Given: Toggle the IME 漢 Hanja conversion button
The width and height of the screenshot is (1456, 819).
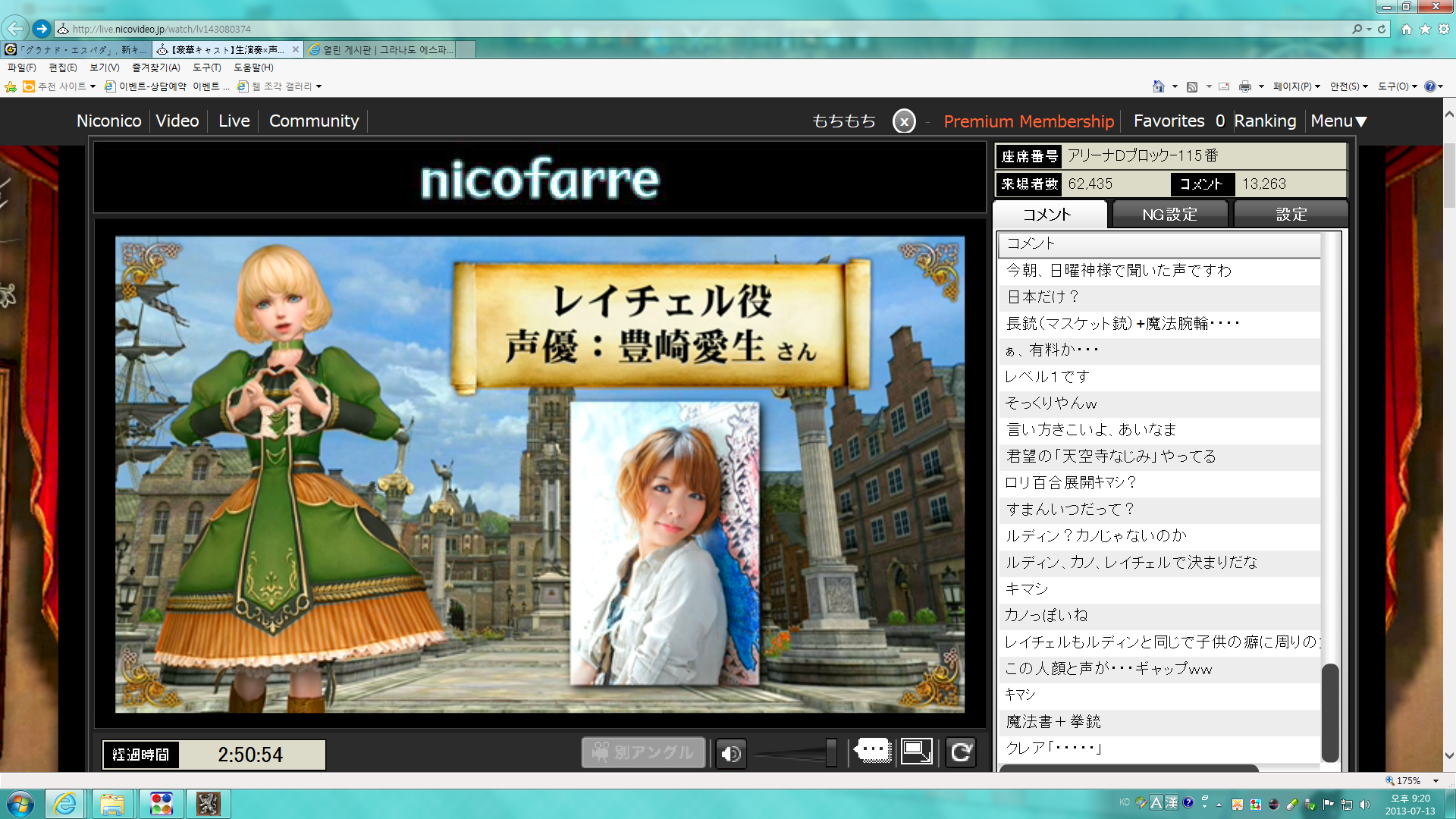Looking at the screenshot, I should click(1171, 803).
